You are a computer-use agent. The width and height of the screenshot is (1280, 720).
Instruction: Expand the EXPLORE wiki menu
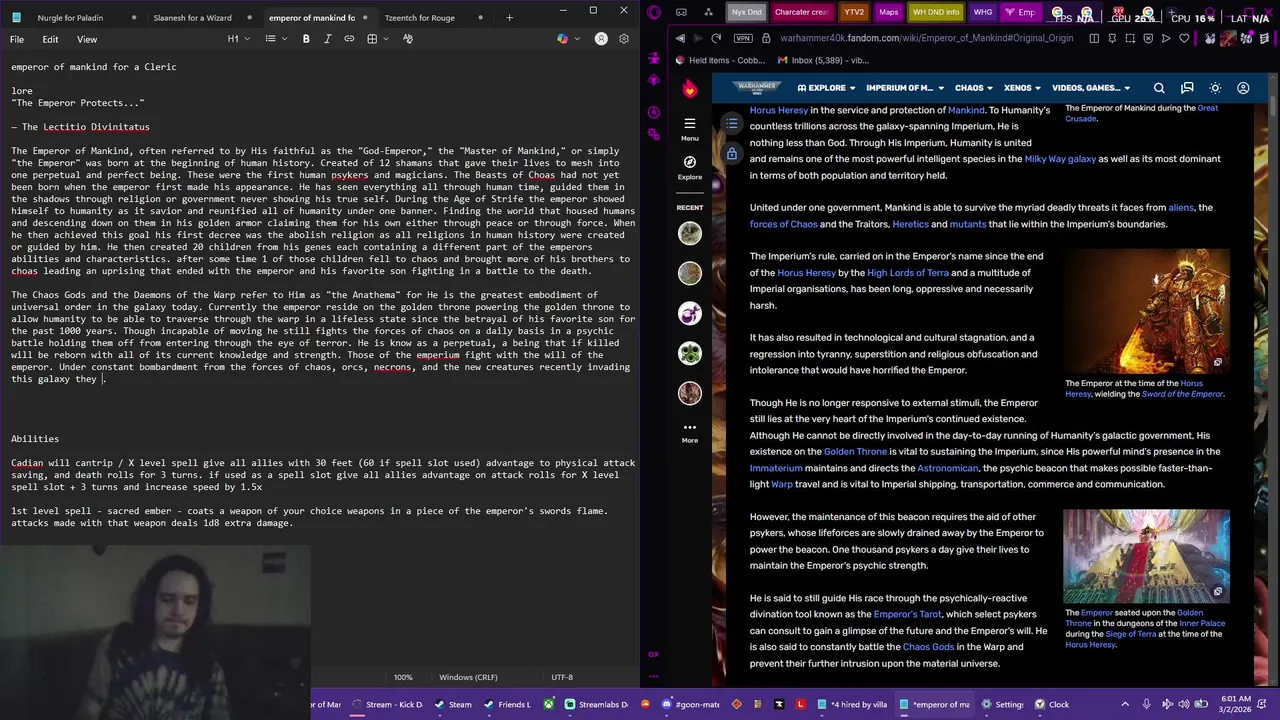pyautogui.click(x=826, y=88)
